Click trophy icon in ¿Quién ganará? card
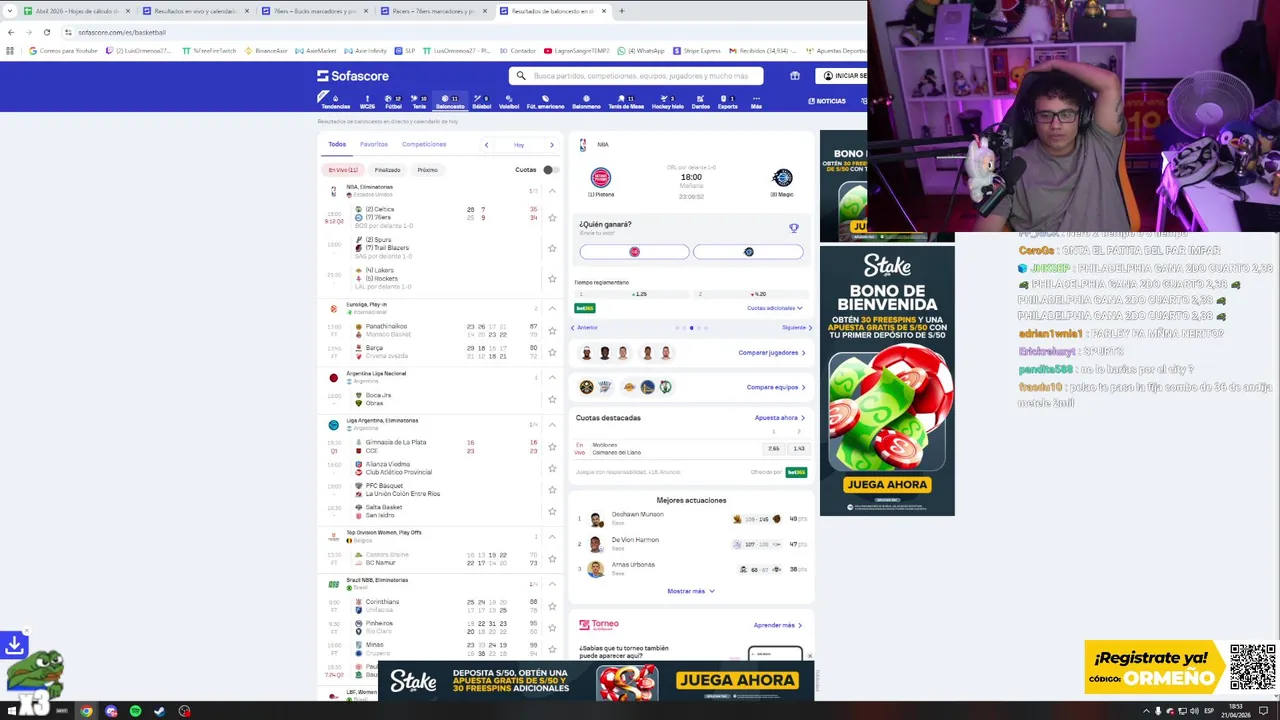The image size is (1280, 720). tap(794, 228)
